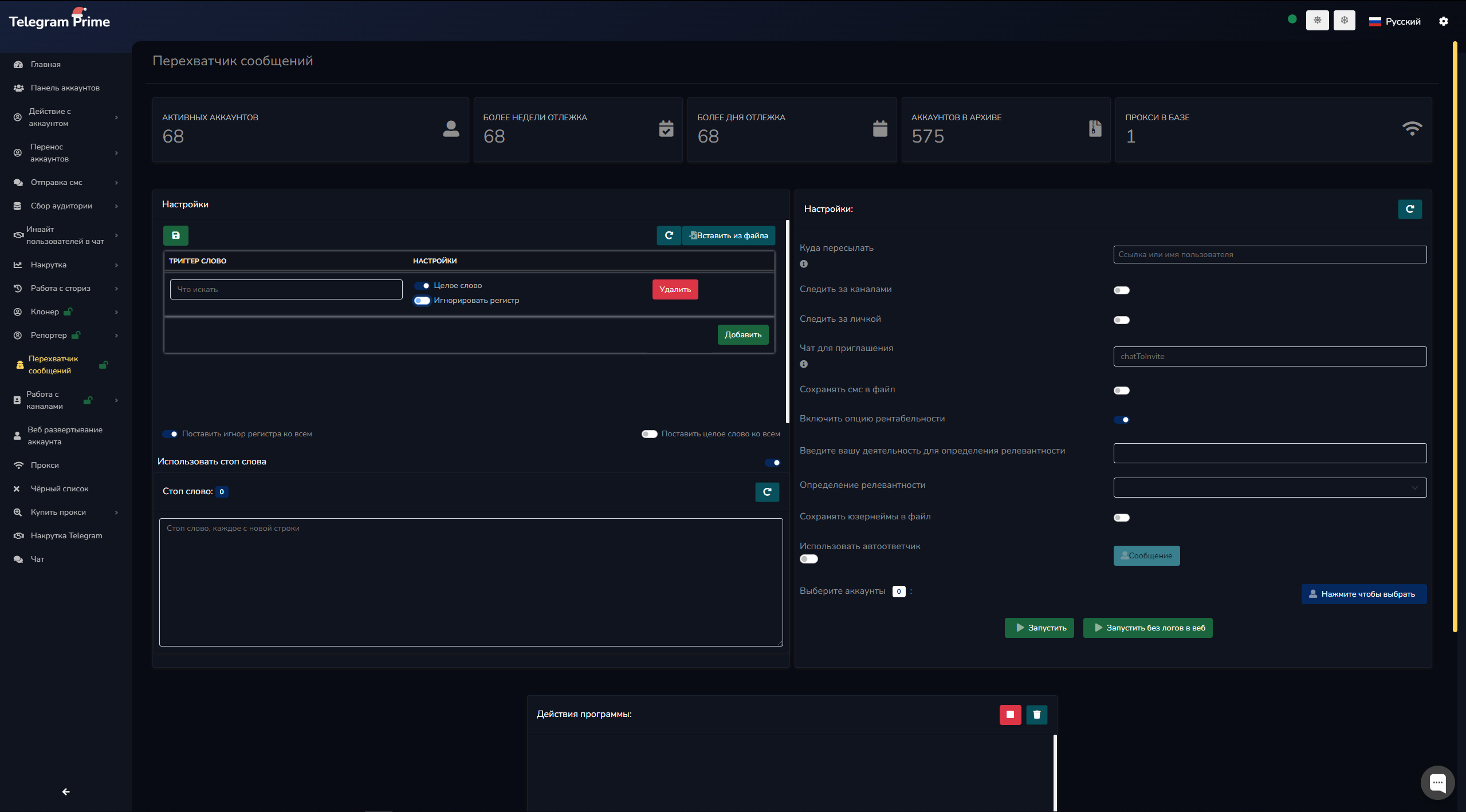This screenshot has height=812, width=1466.
Task: Click the trash icon in Действия программы
Action: click(1036, 714)
